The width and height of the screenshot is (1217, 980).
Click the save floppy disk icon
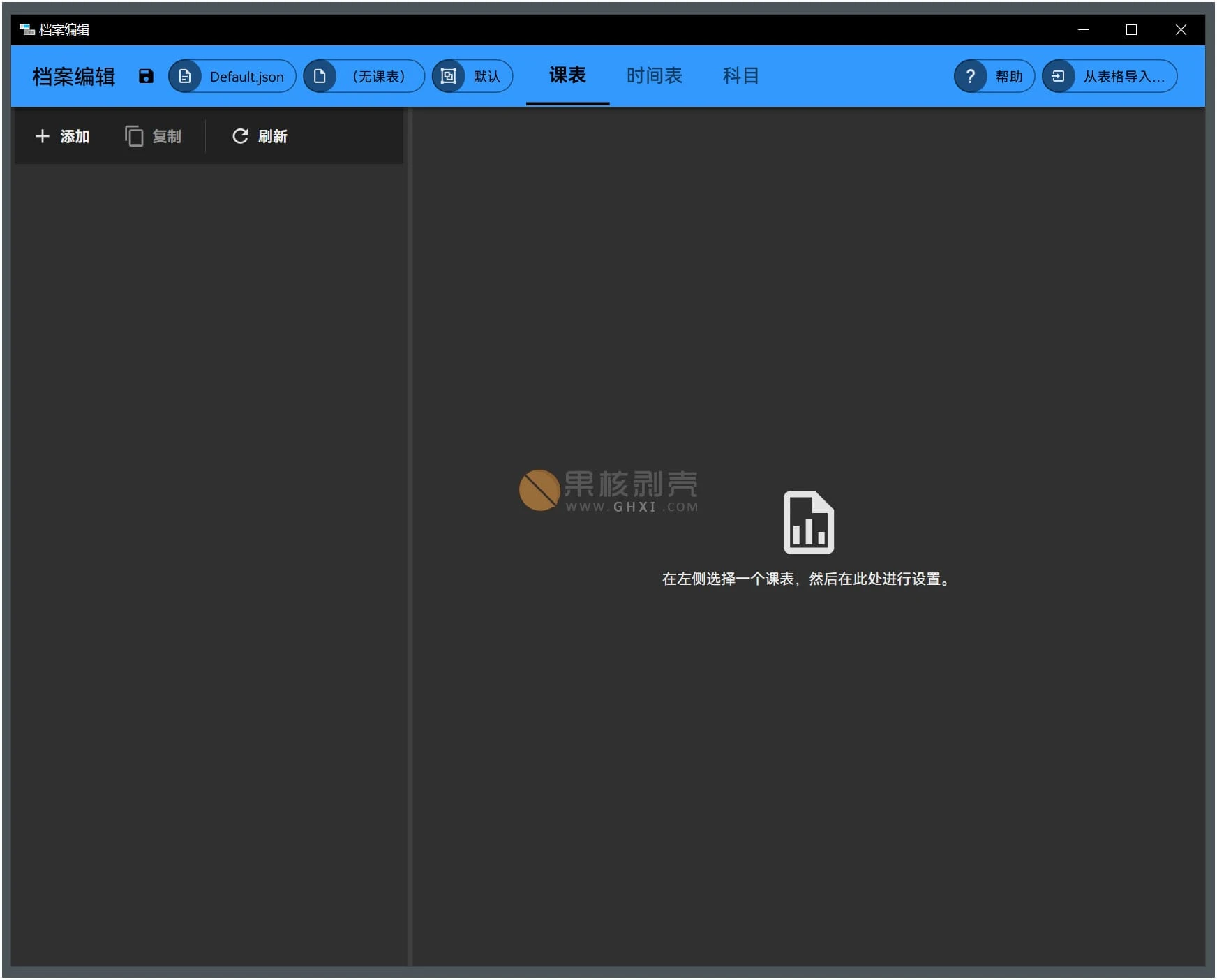click(x=145, y=76)
